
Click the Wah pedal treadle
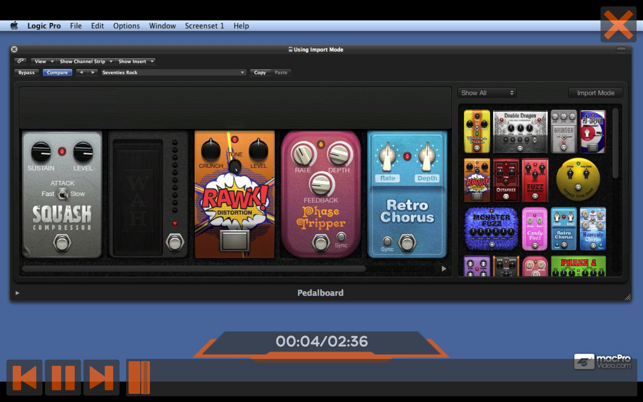[138, 197]
